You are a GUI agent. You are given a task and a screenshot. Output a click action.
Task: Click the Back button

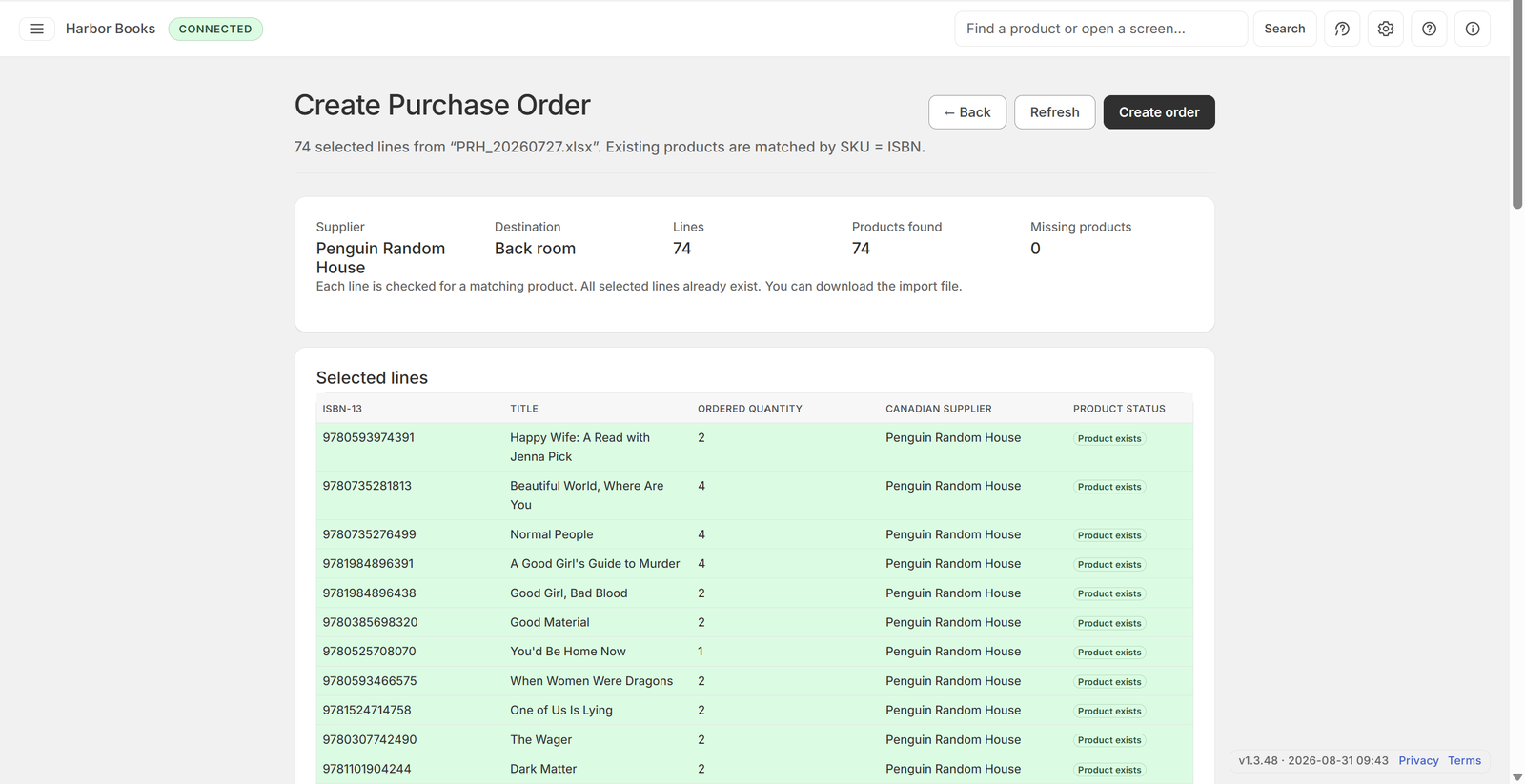967,112
